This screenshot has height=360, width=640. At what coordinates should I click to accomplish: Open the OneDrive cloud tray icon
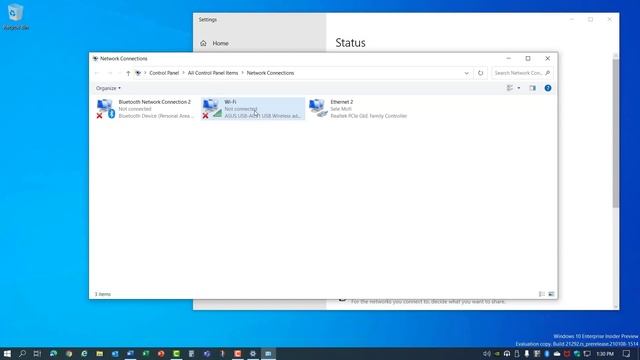pyautogui.click(x=557, y=353)
